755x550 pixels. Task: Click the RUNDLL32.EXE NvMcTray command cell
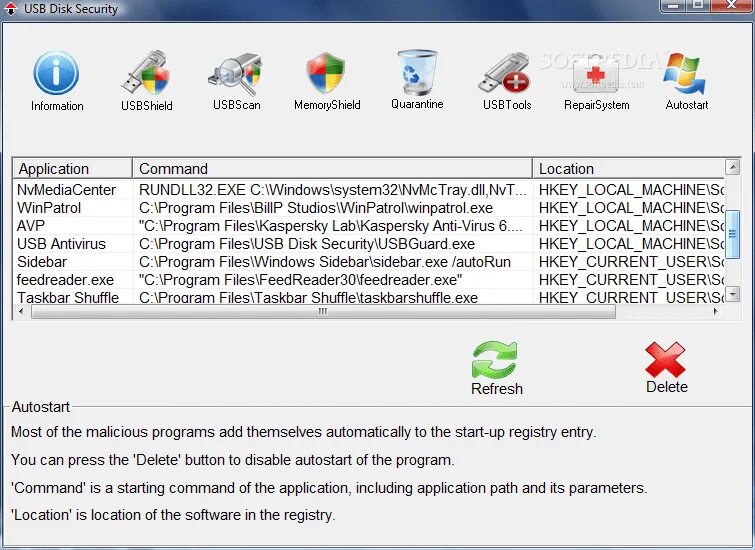(x=333, y=190)
